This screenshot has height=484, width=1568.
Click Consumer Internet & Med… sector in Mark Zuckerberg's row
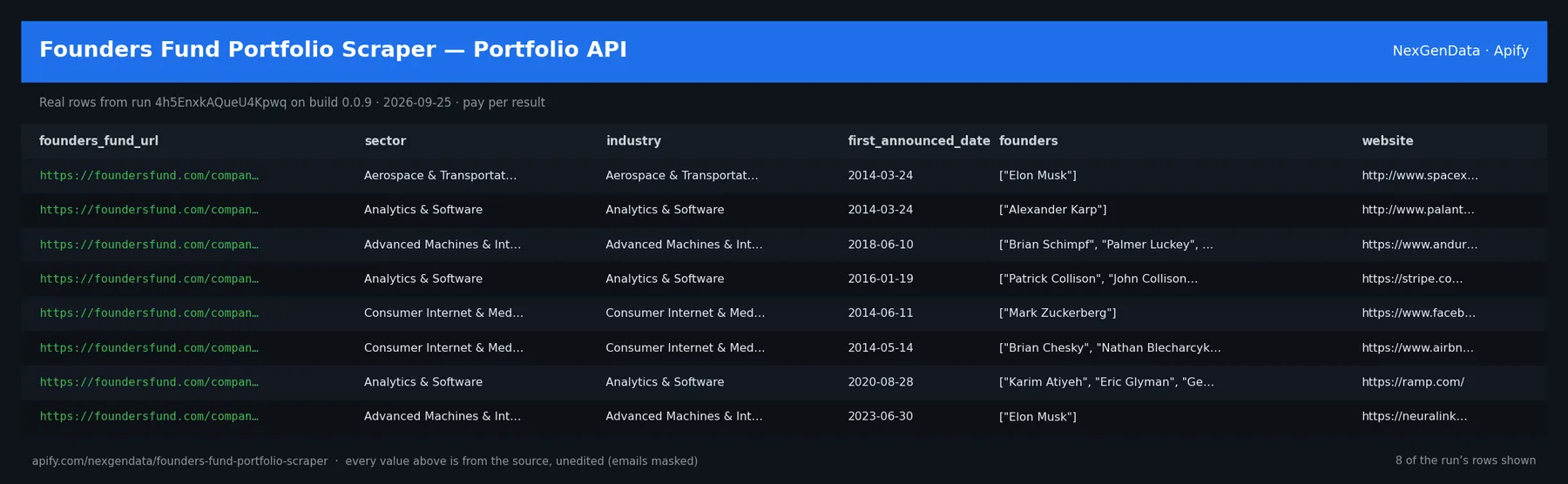443,313
